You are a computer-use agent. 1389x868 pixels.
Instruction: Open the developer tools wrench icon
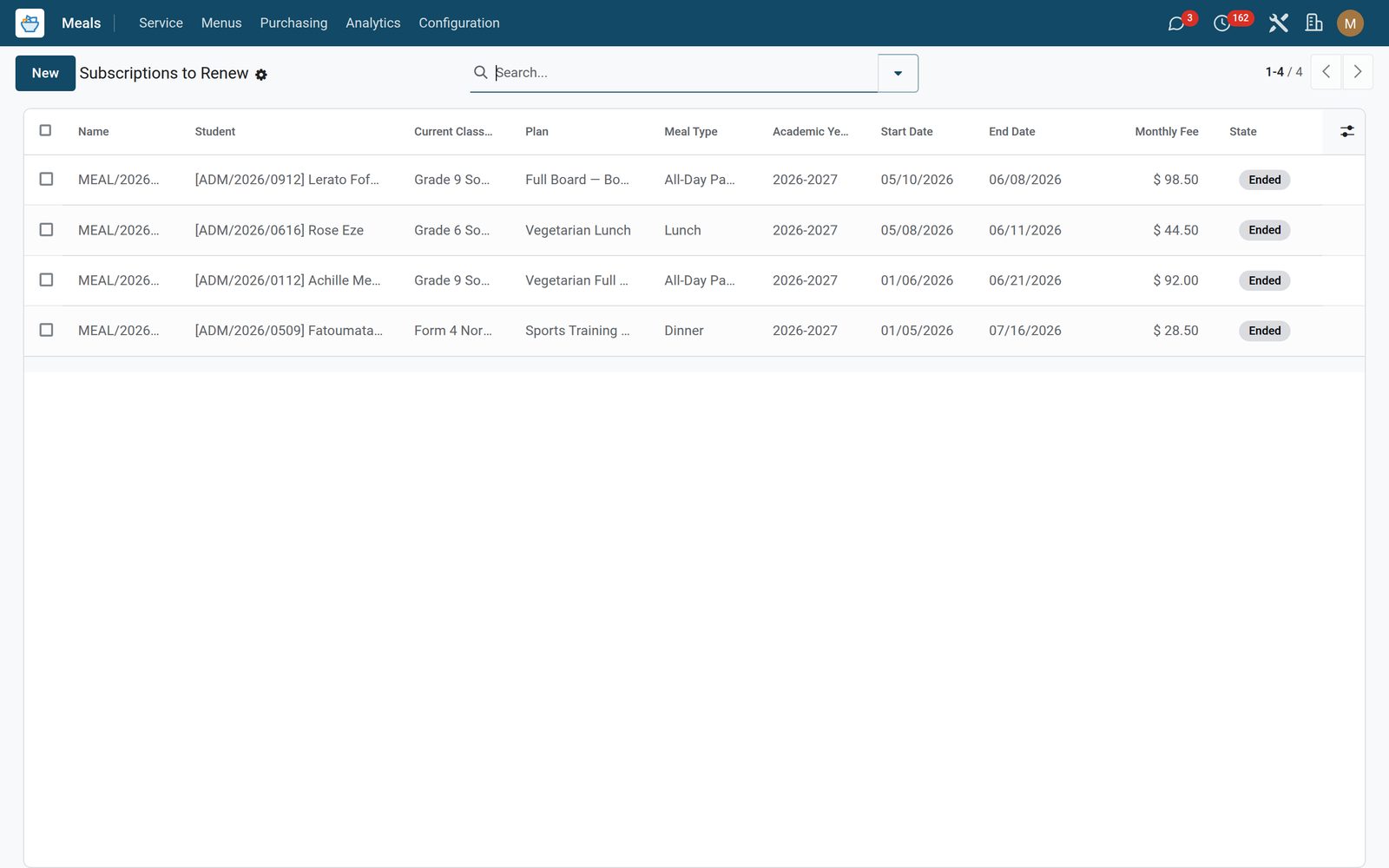tap(1278, 23)
